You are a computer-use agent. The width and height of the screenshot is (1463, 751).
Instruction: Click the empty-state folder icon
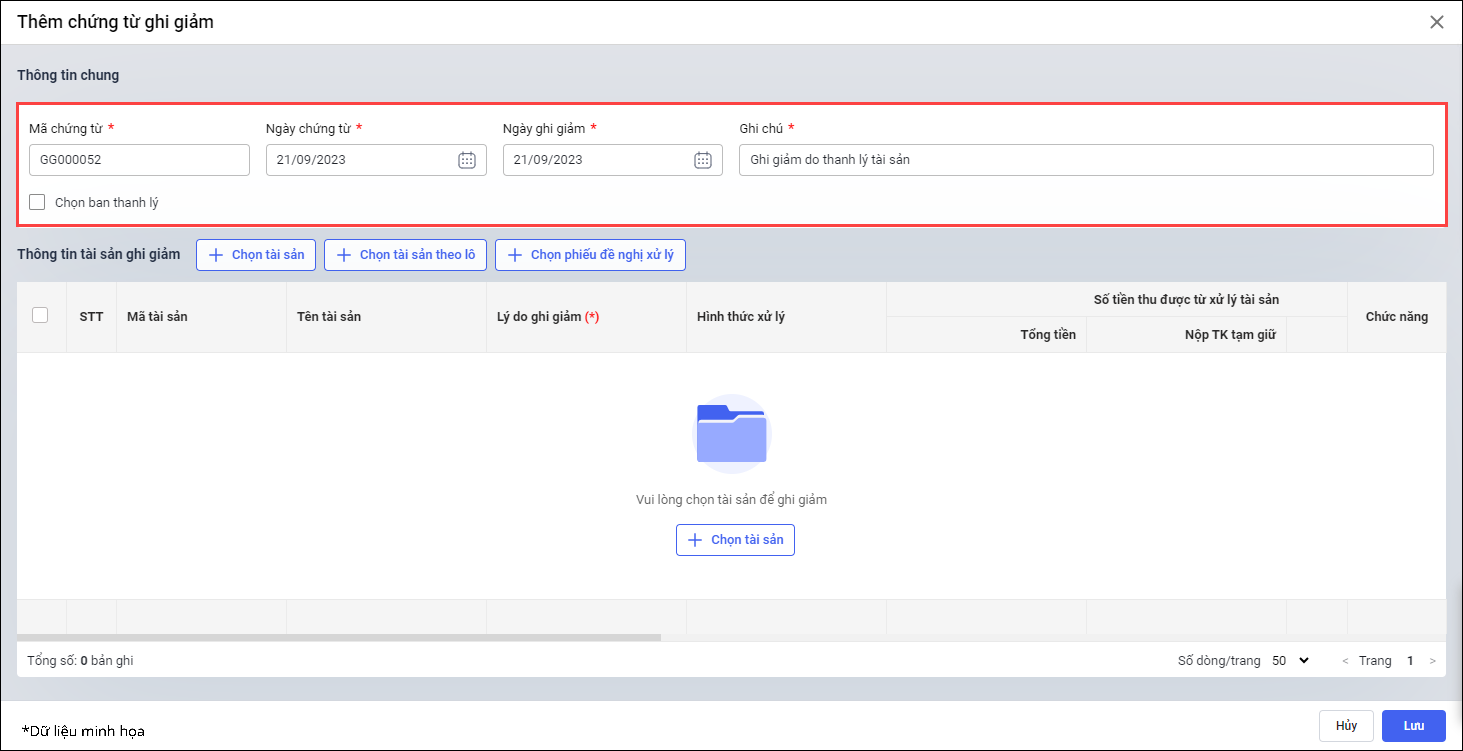point(732,434)
